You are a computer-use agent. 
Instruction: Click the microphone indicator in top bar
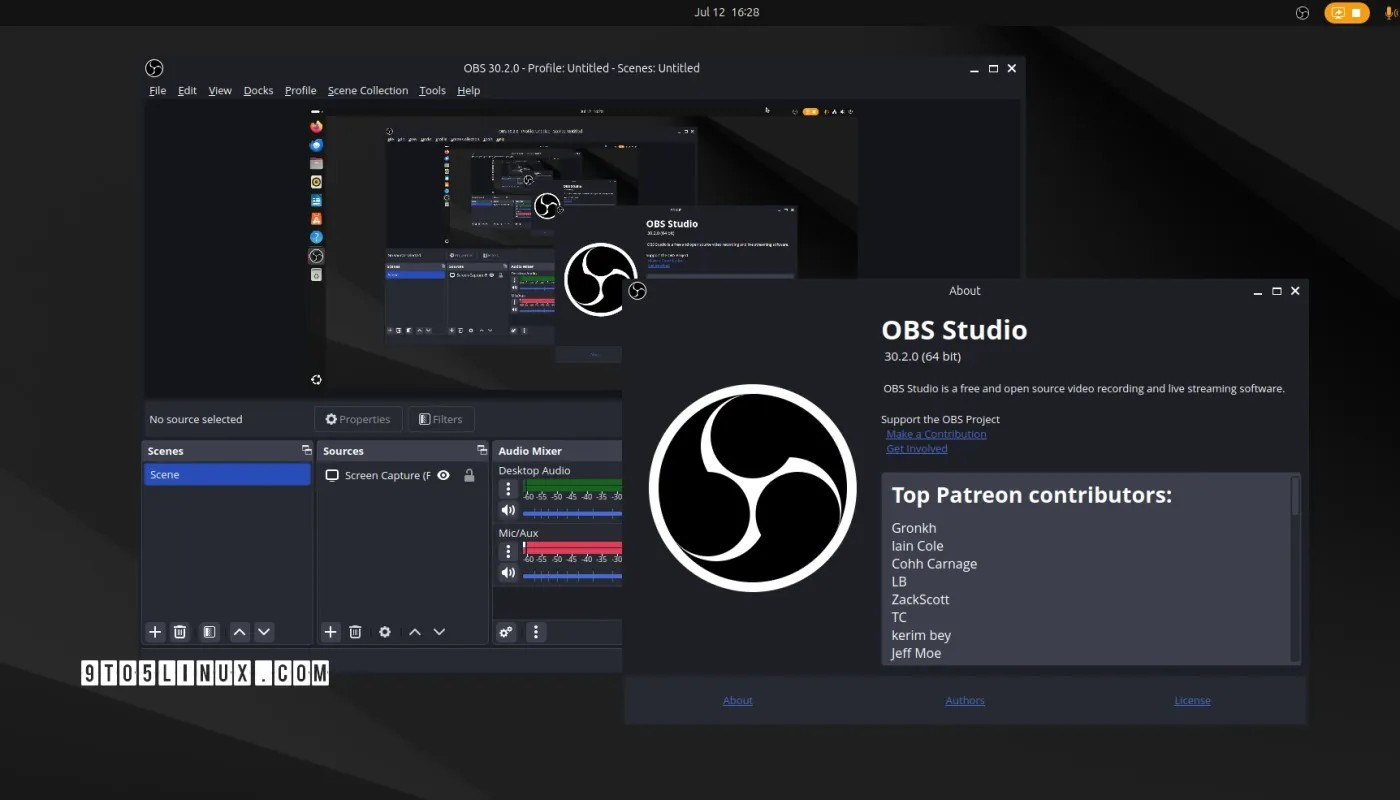click(1390, 13)
